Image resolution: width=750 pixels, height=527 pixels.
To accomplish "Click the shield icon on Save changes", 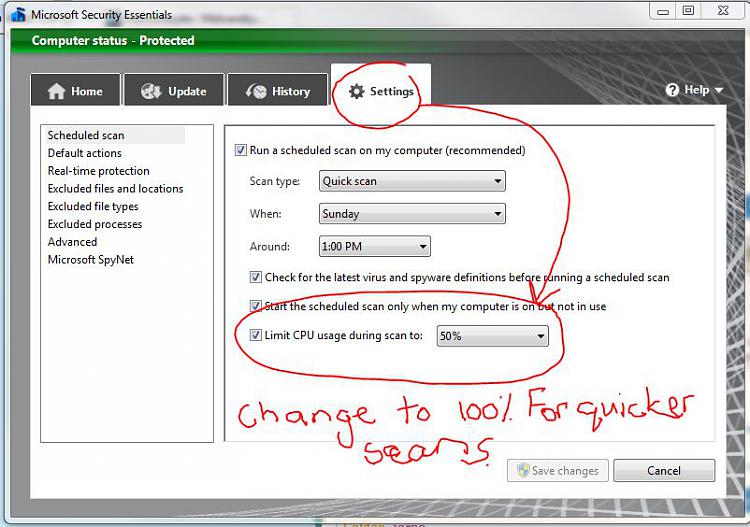I will (523, 470).
